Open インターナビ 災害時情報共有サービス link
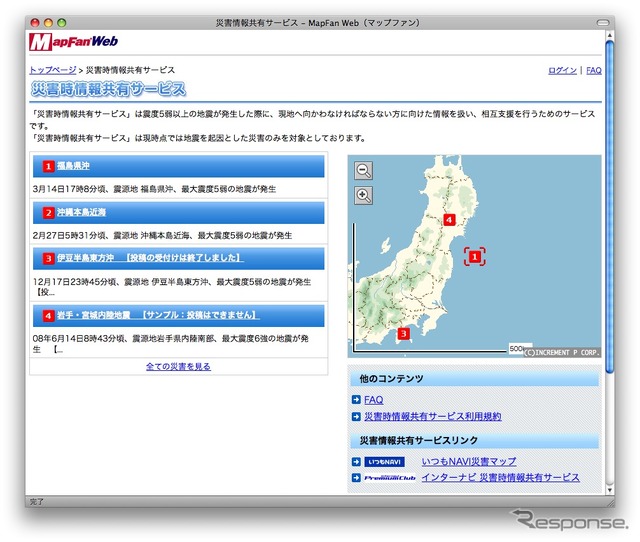The width and height of the screenshot is (640, 542). (x=500, y=478)
